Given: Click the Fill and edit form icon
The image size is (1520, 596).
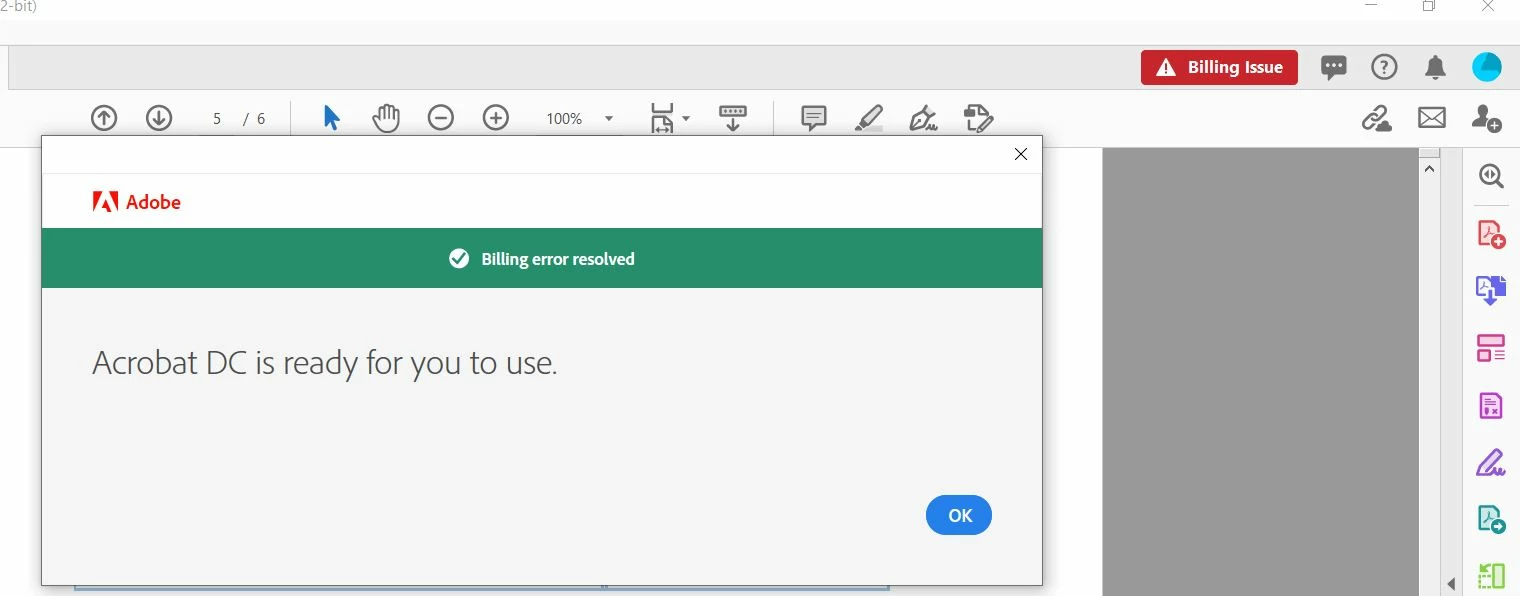Looking at the screenshot, I should coord(978,118).
